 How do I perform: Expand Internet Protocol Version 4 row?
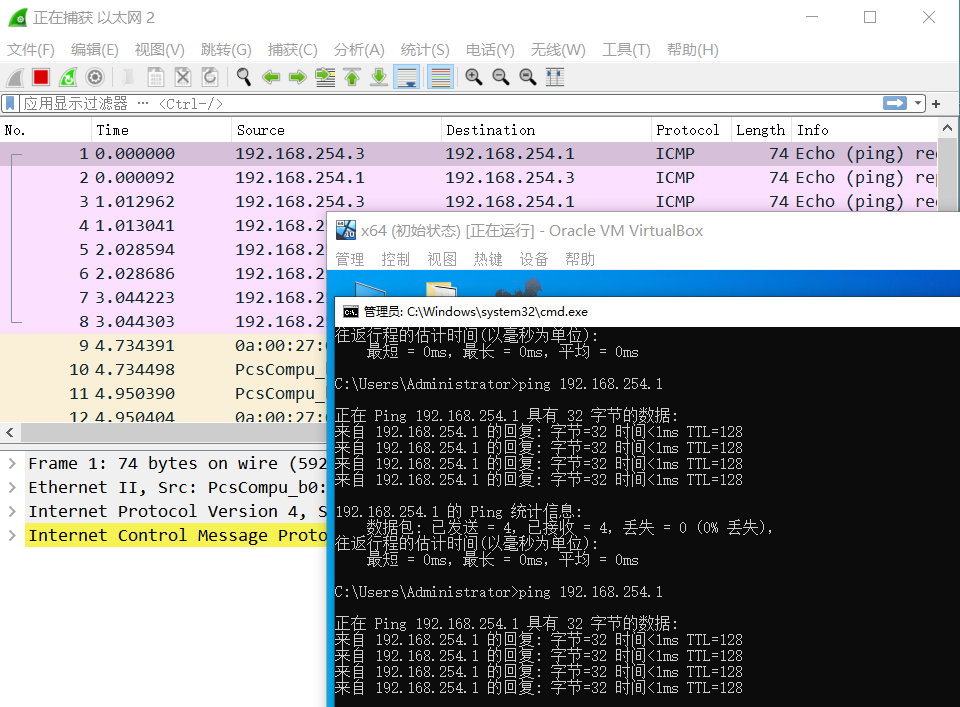[x=12, y=511]
